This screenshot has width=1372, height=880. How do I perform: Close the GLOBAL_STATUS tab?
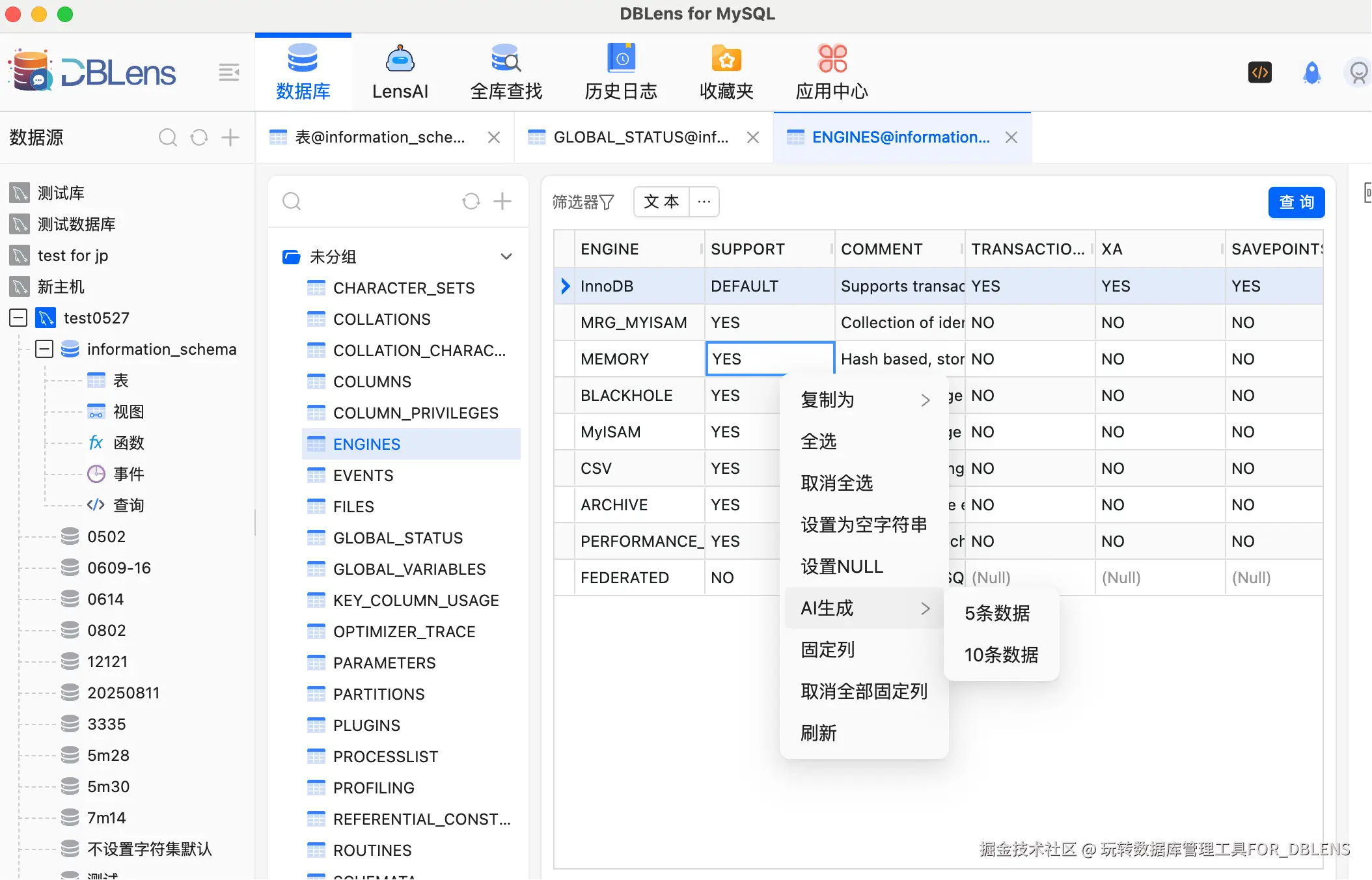(753, 137)
